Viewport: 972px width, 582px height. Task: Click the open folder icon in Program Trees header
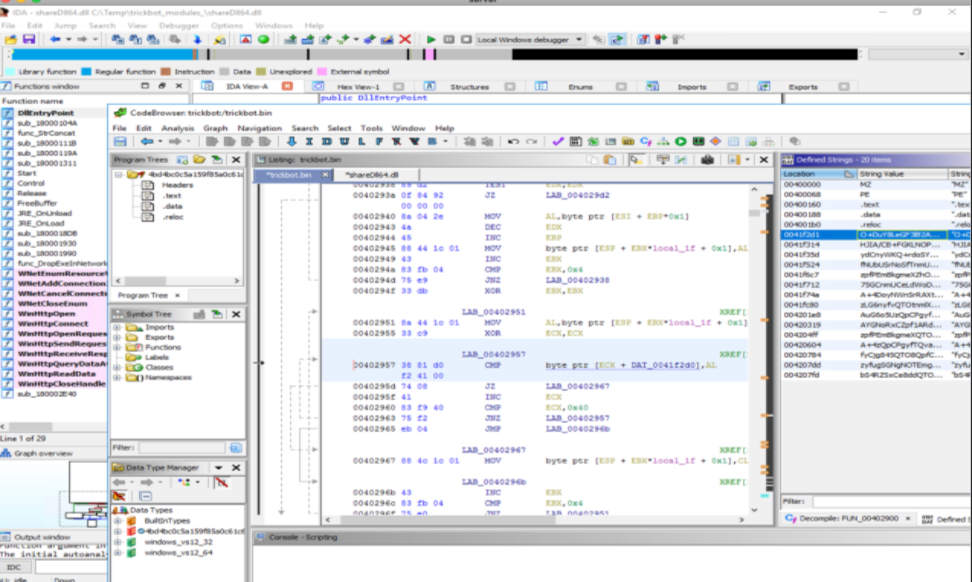pyautogui.click(x=199, y=160)
